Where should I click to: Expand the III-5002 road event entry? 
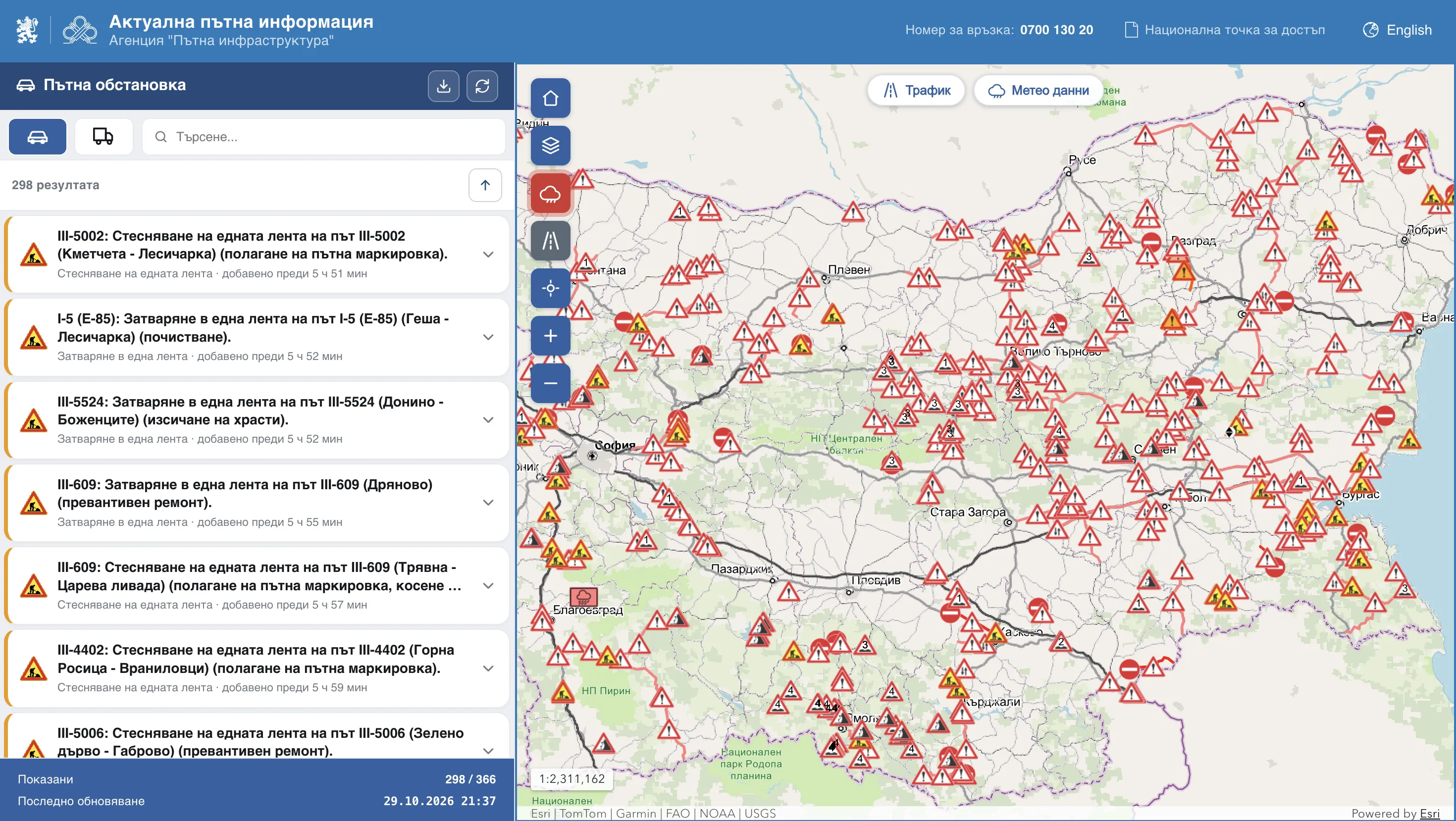tap(488, 254)
